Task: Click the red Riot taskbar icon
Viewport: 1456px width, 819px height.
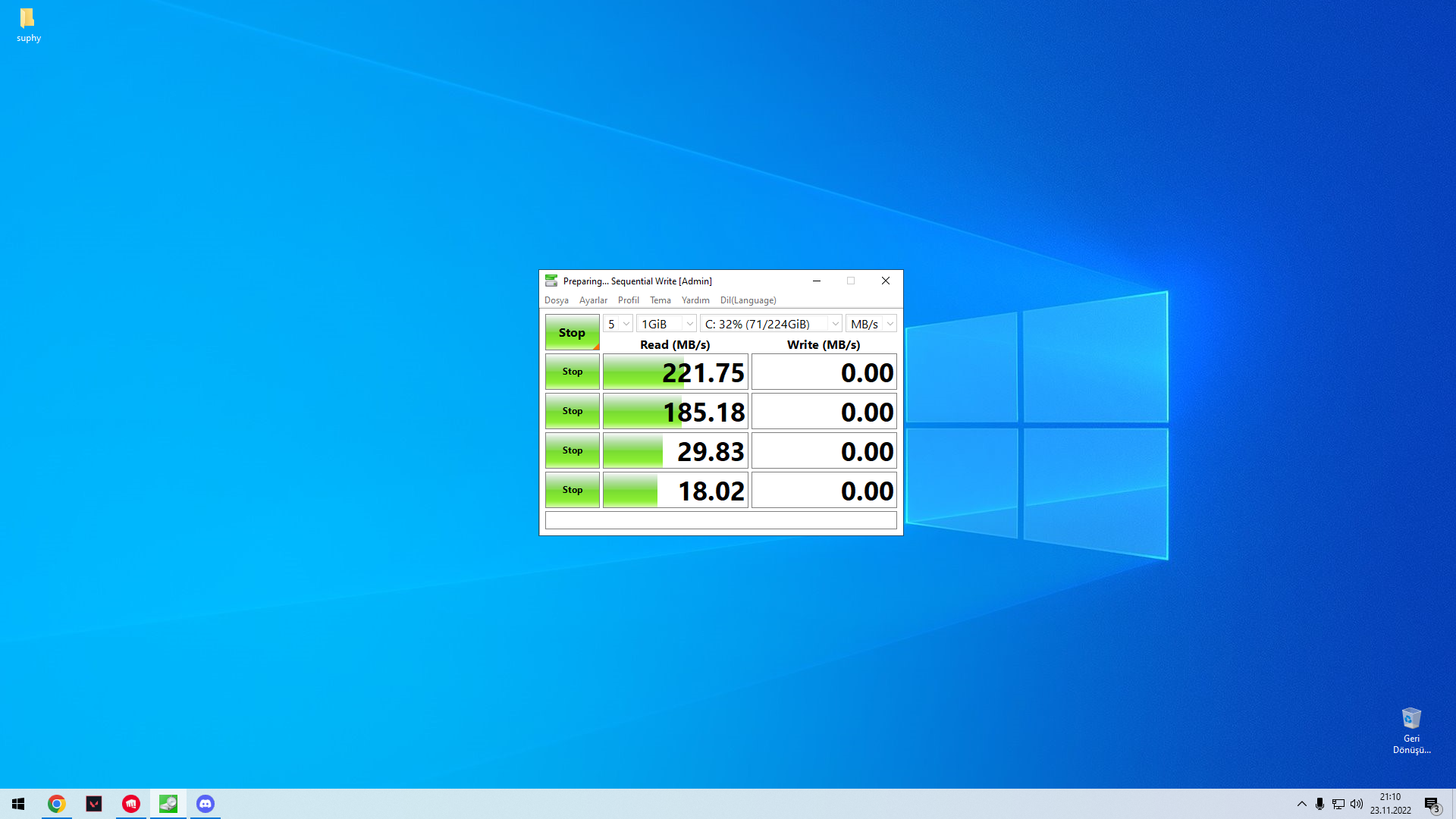Action: tap(131, 804)
